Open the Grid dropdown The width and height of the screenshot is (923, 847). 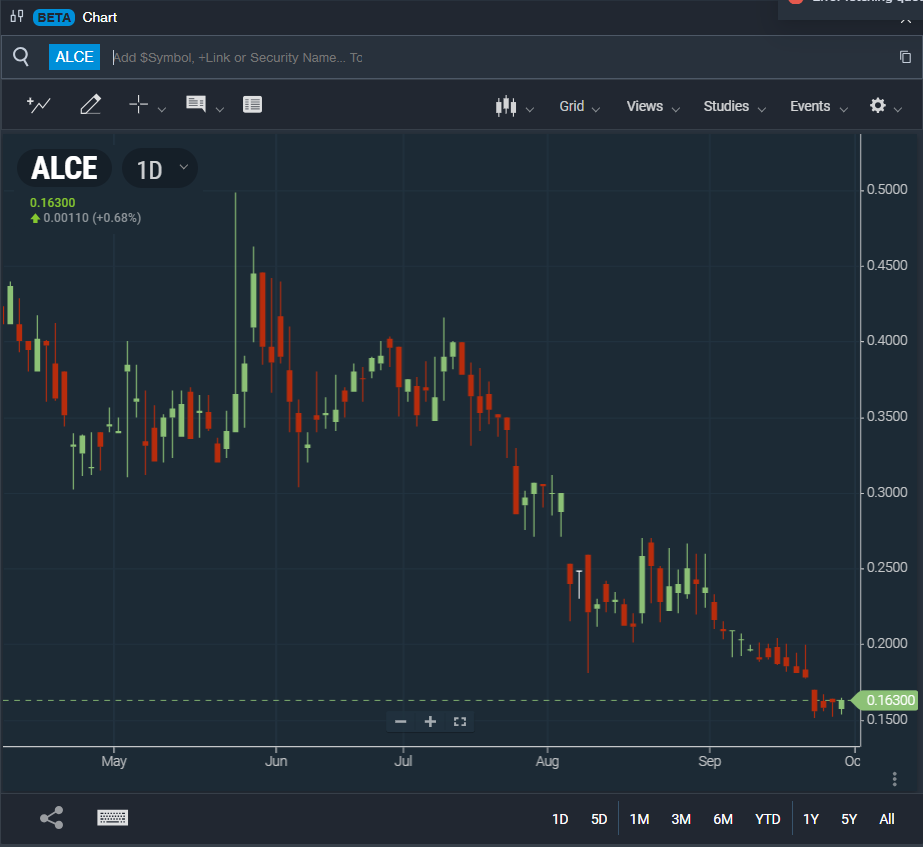coord(579,107)
